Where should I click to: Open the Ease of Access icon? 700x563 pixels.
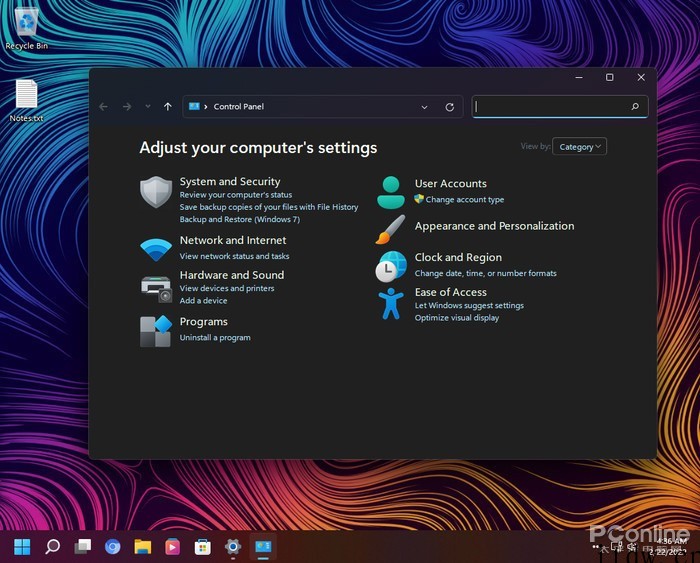[x=391, y=304]
